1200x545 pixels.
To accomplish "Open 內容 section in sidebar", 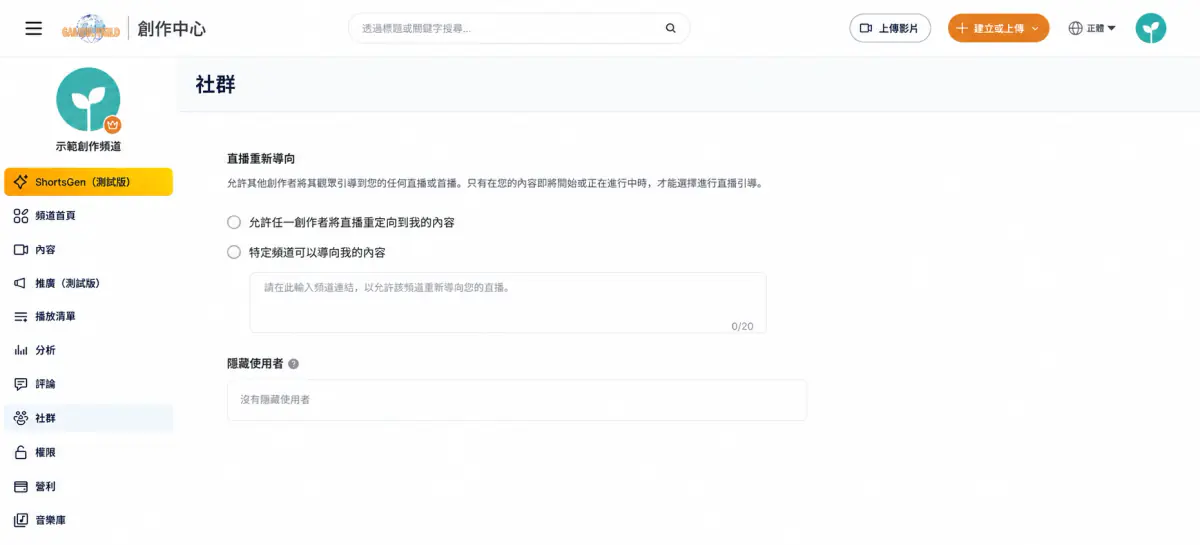I will tap(88, 250).
